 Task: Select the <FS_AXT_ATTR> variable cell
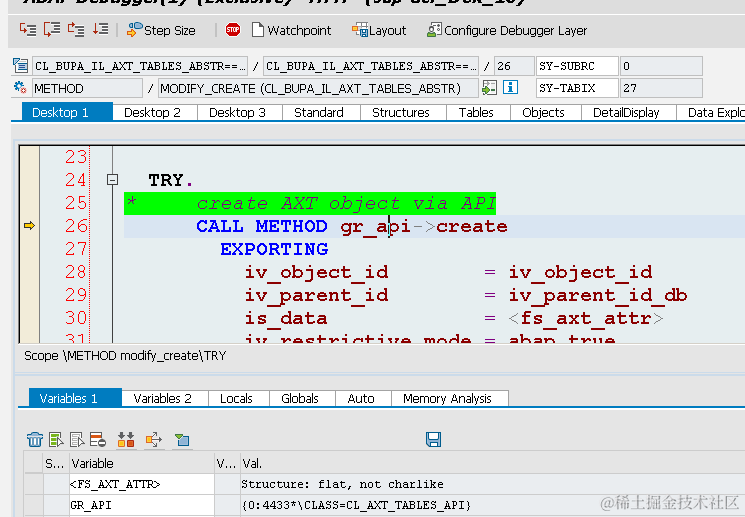coord(142,484)
